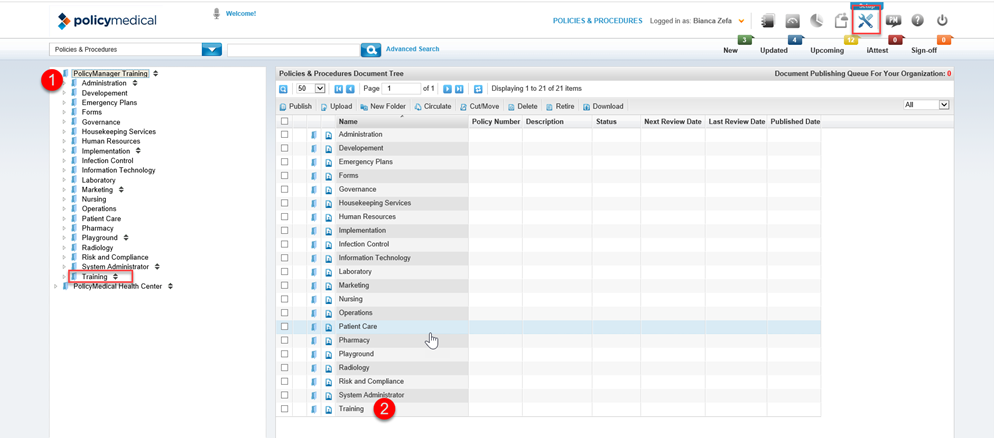Open the Upcoming documents tab

[827, 51]
